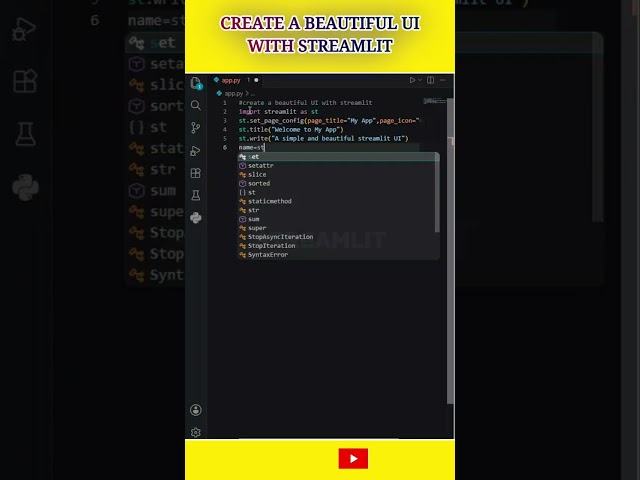This screenshot has width=640, height=480.
Task: Click the breadcrumb ellipsis after app.py
Action: tap(253, 94)
